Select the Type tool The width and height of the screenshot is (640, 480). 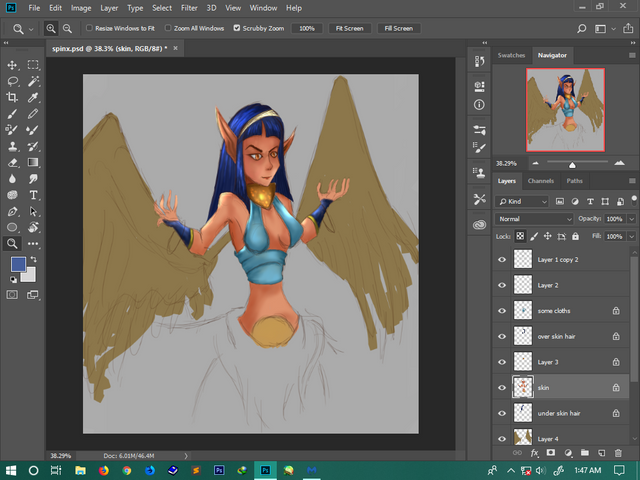click(x=33, y=195)
